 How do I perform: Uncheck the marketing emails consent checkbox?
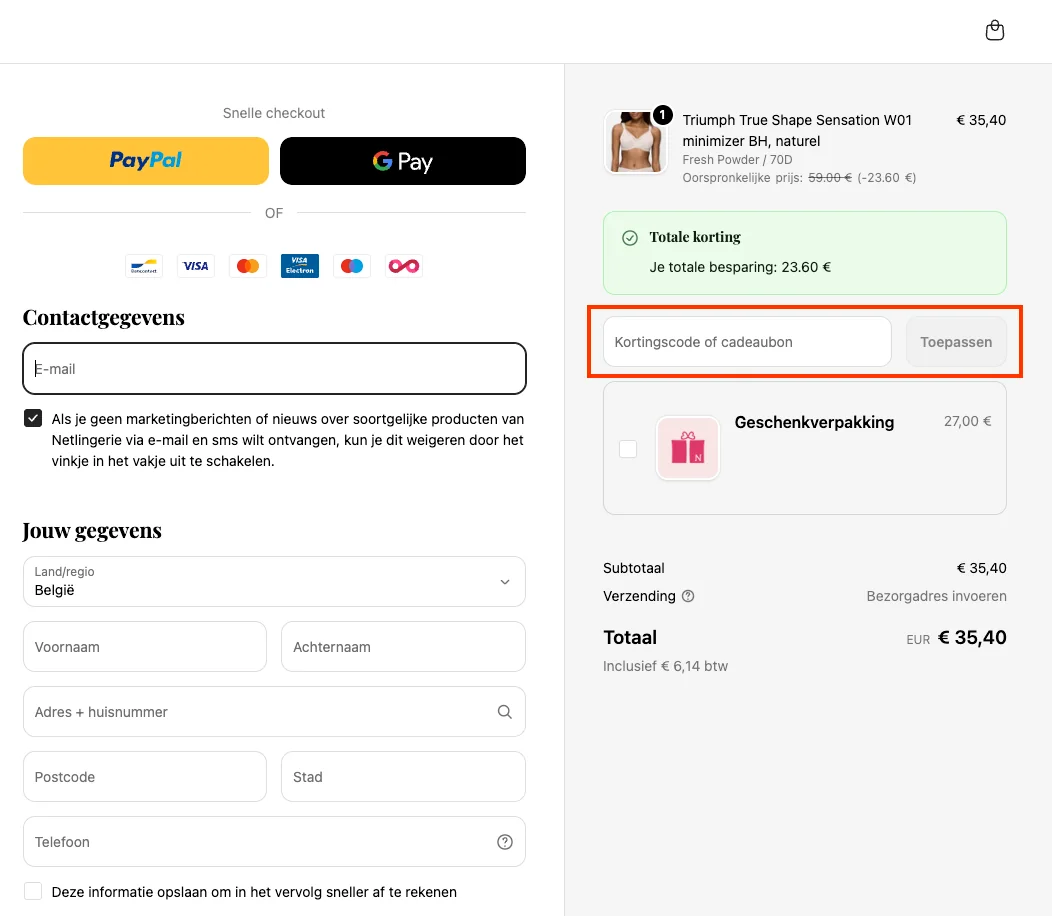pyautogui.click(x=32, y=418)
